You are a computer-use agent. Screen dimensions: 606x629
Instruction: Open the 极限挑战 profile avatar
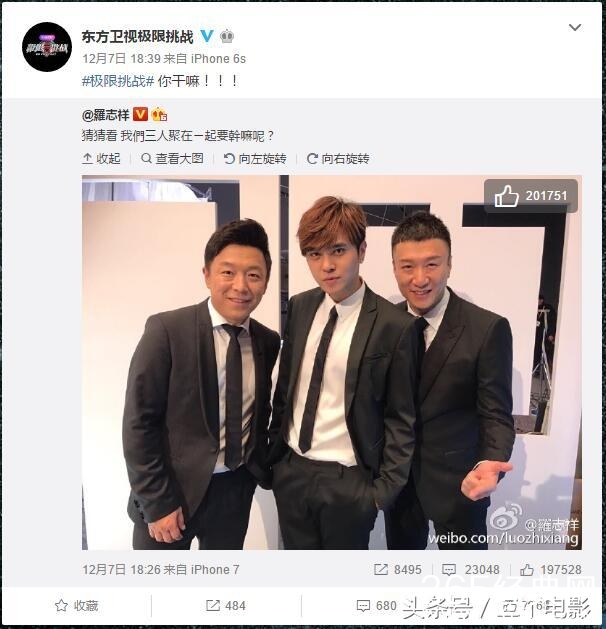coord(47,47)
